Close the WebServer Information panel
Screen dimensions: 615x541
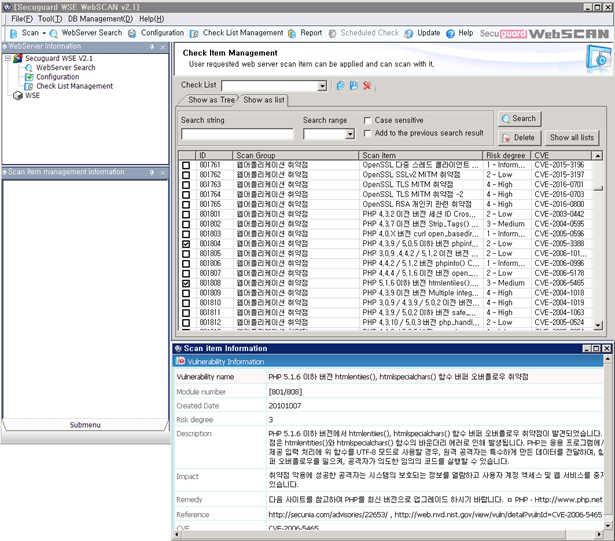[x=163, y=47]
